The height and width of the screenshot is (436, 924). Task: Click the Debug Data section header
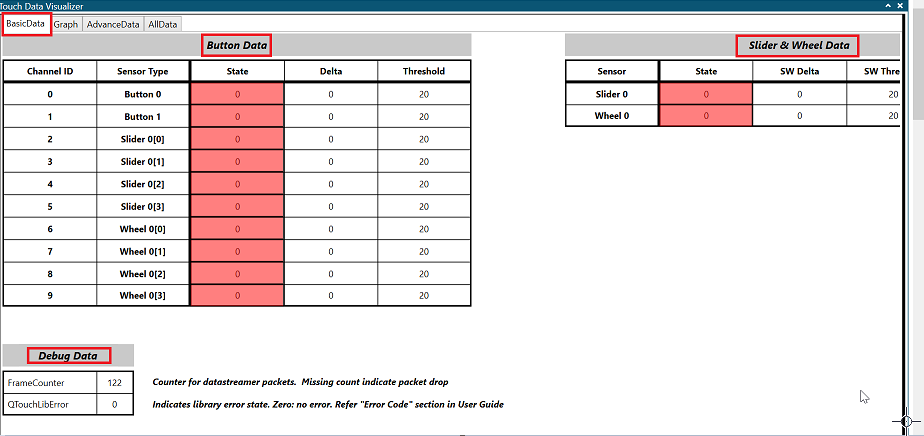click(68, 356)
